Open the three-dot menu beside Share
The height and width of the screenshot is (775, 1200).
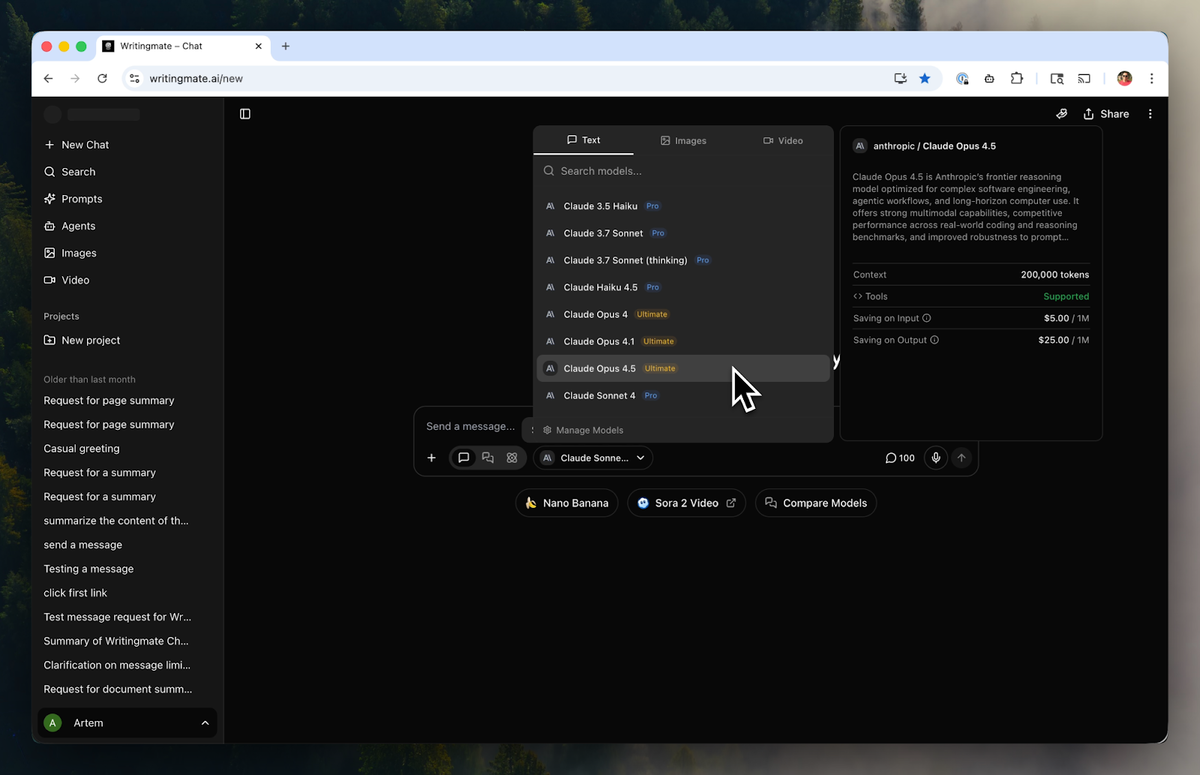1150,114
